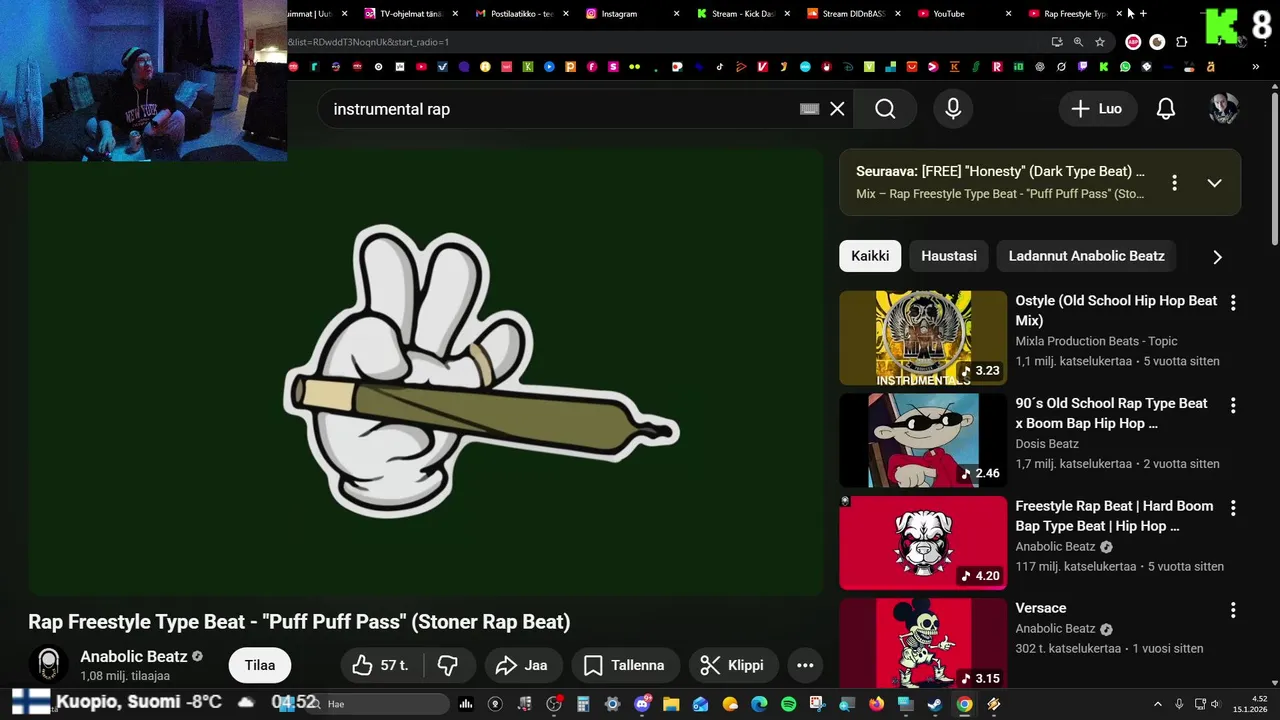Click the taskbar Hae search box
Image resolution: width=1280 pixels, height=720 pixels.
(378, 704)
